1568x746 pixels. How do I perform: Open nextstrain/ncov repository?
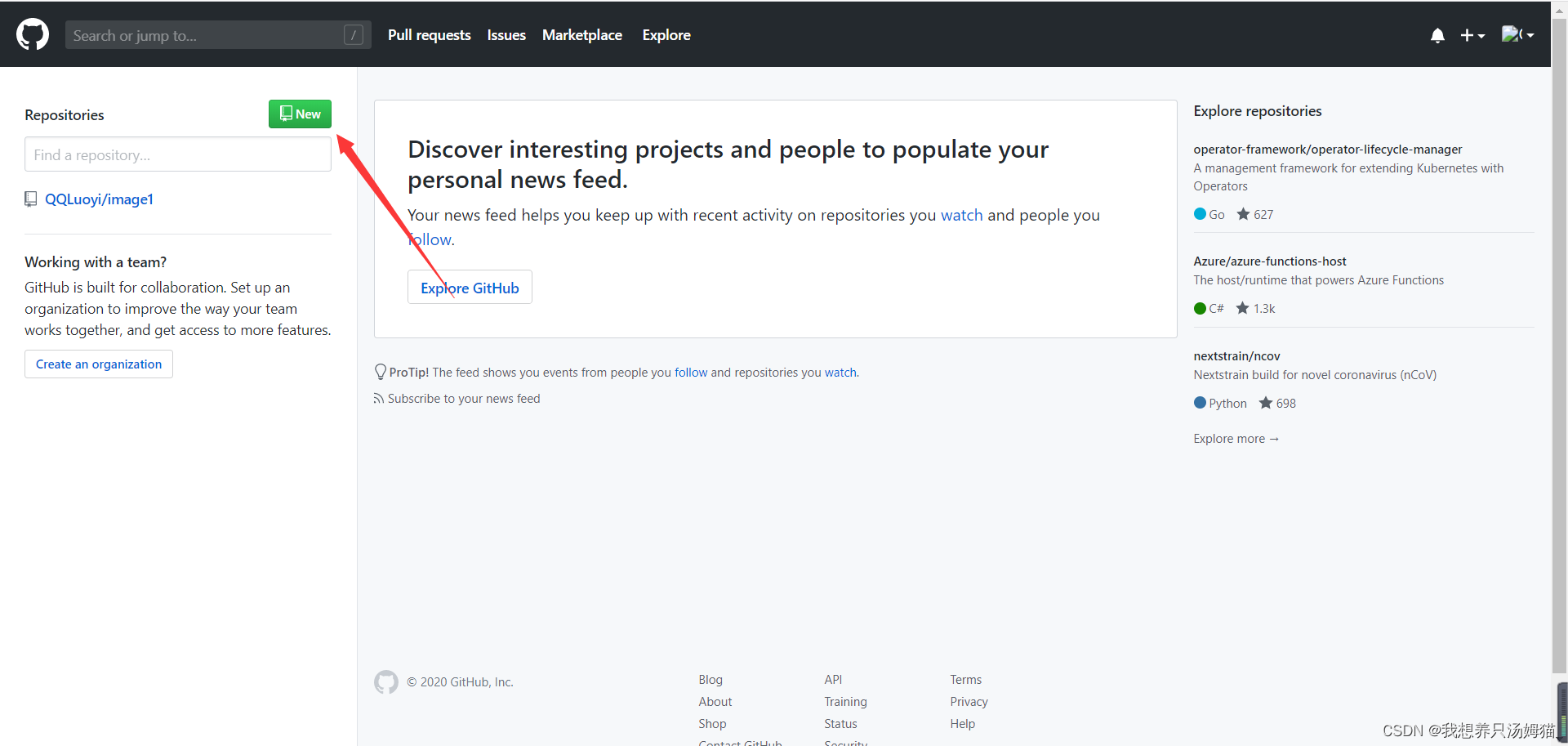click(1236, 356)
